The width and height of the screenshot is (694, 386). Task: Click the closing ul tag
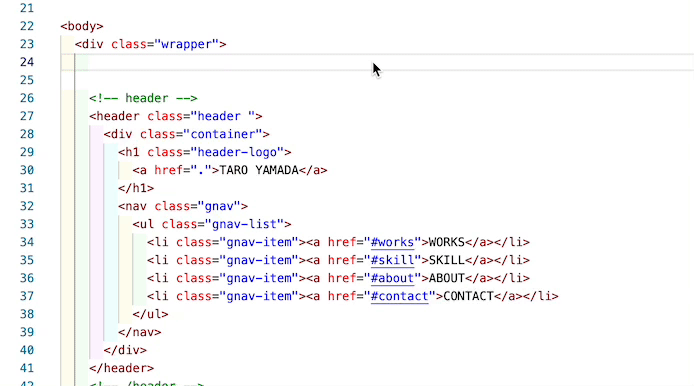click(x=150, y=314)
